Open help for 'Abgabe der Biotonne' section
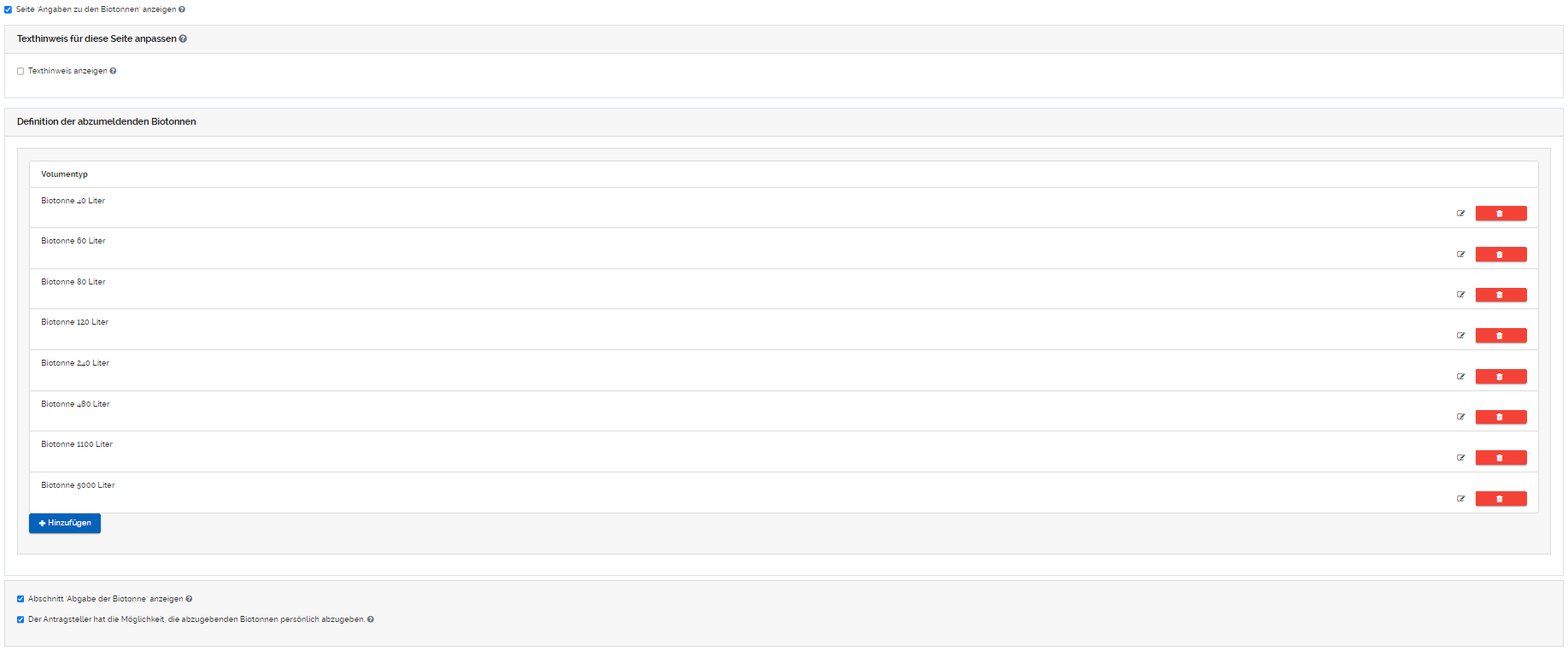This screenshot has width=1568, height=651. (x=189, y=599)
